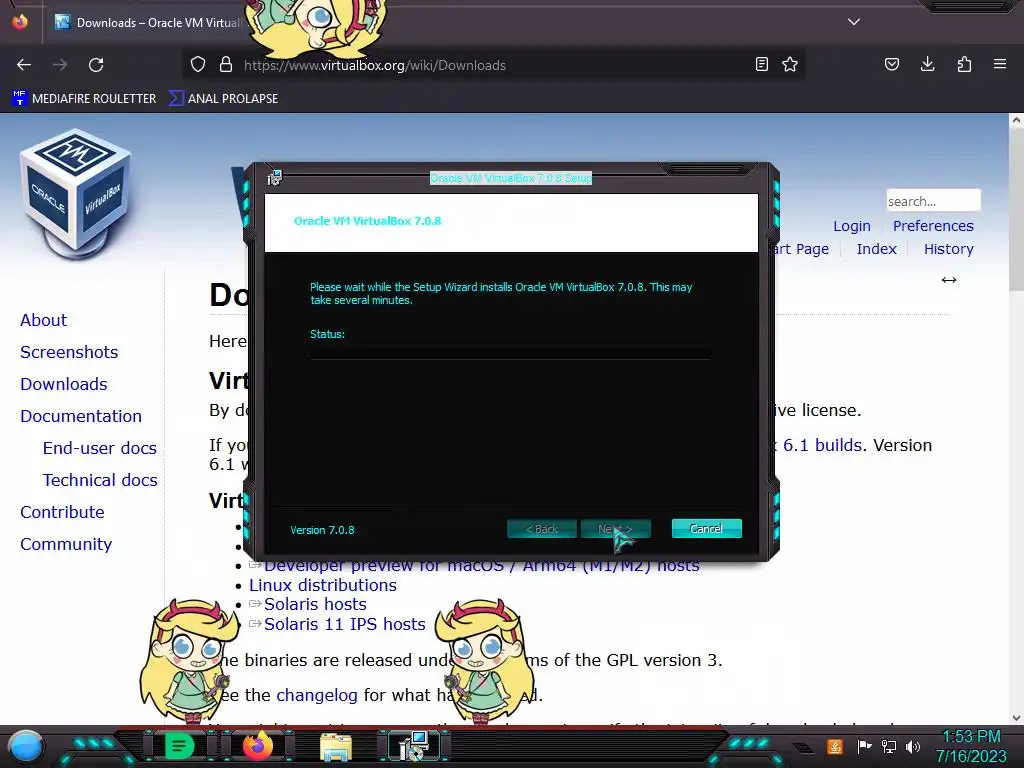
Task: Select the Downloads – Oracle VM tab
Action: pyautogui.click(x=147, y=22)
